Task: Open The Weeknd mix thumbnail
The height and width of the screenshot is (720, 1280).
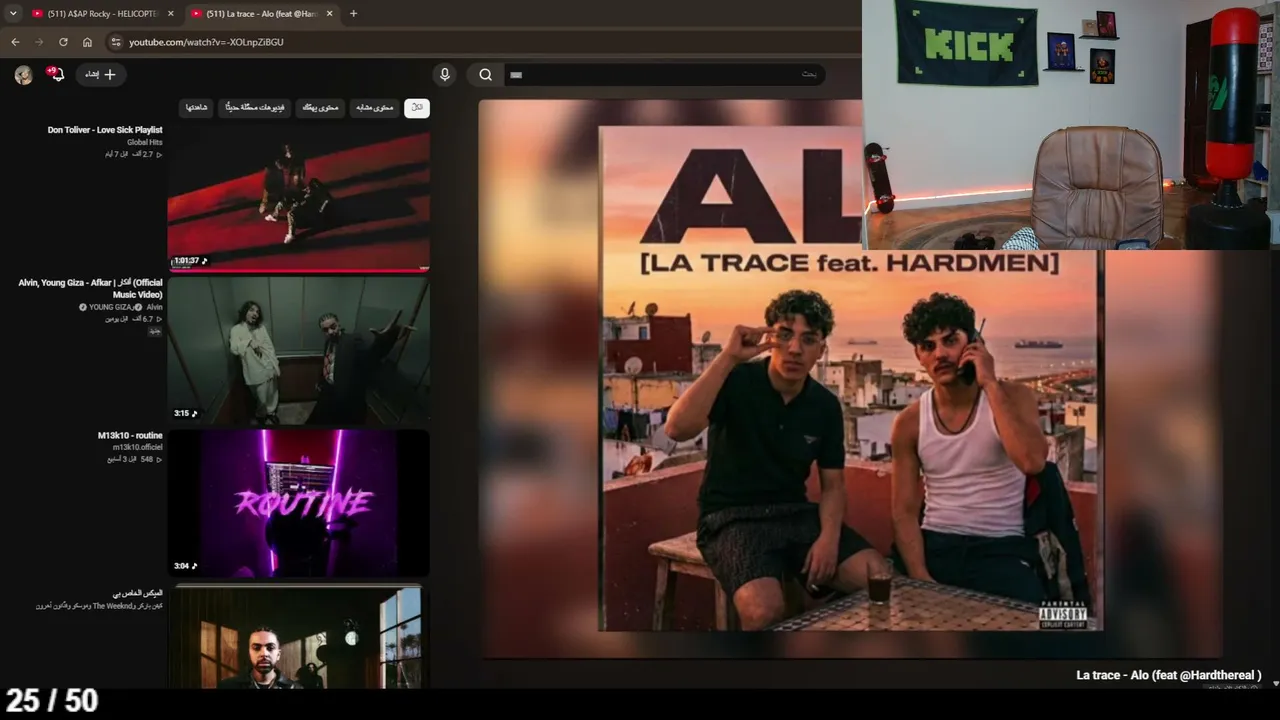Action: pyautogui.click(x=299, y=636)
